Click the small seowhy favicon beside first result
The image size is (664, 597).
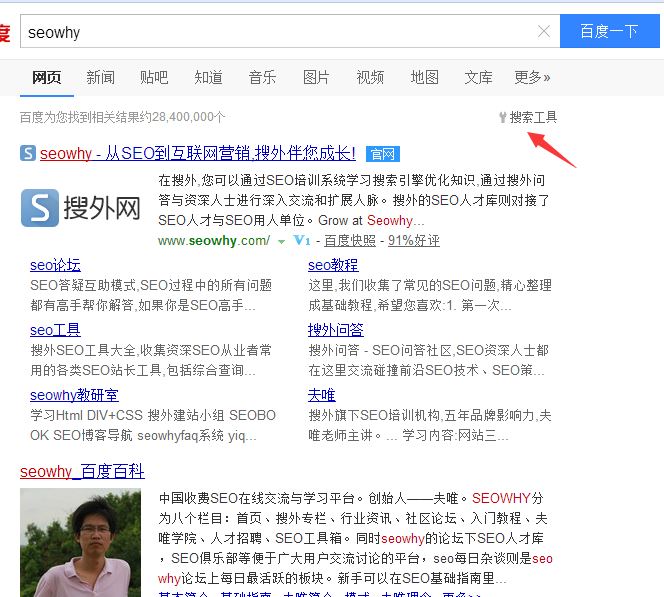click(x=28, y=153)
